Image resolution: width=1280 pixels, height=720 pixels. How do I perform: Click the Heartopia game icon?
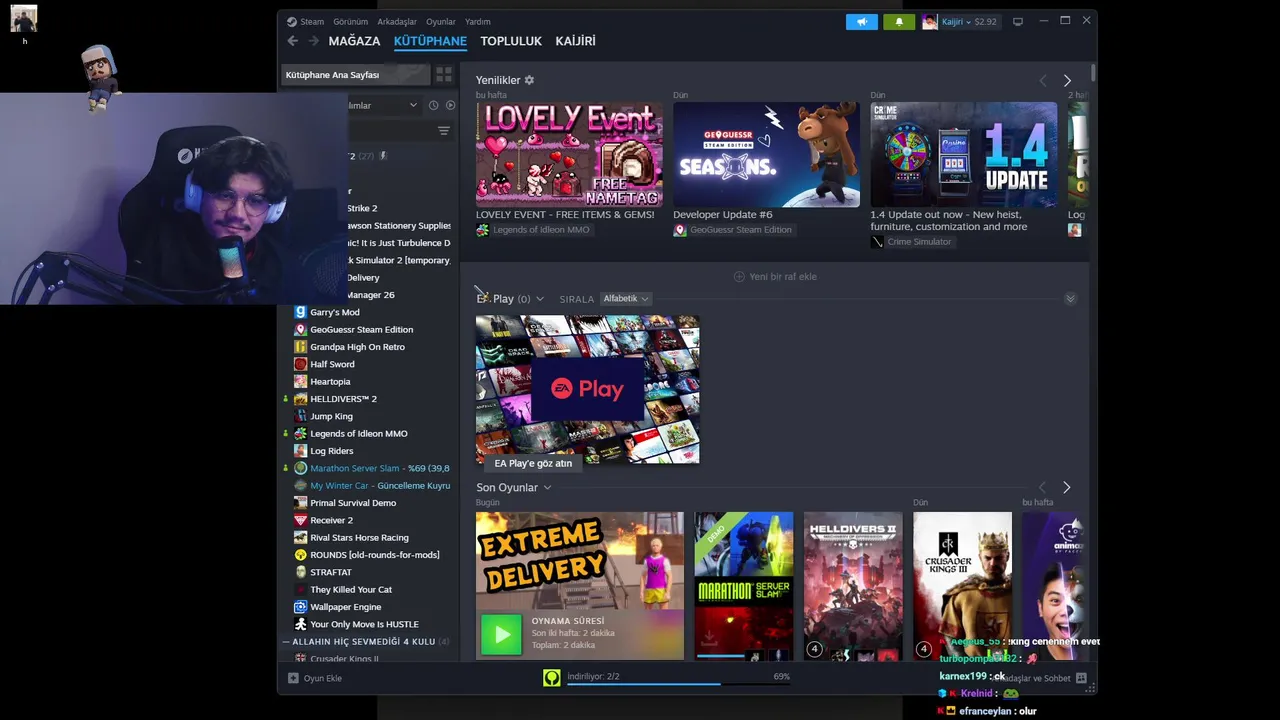[x=300, y=381]
